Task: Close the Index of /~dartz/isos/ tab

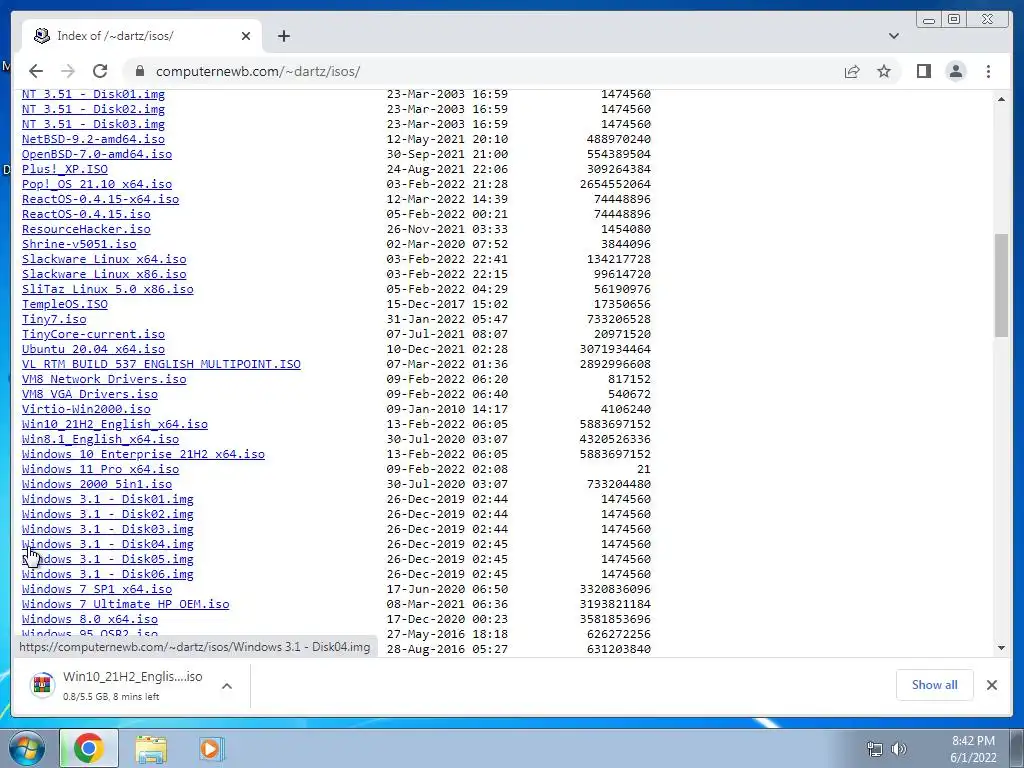Action: pos(246,36)
